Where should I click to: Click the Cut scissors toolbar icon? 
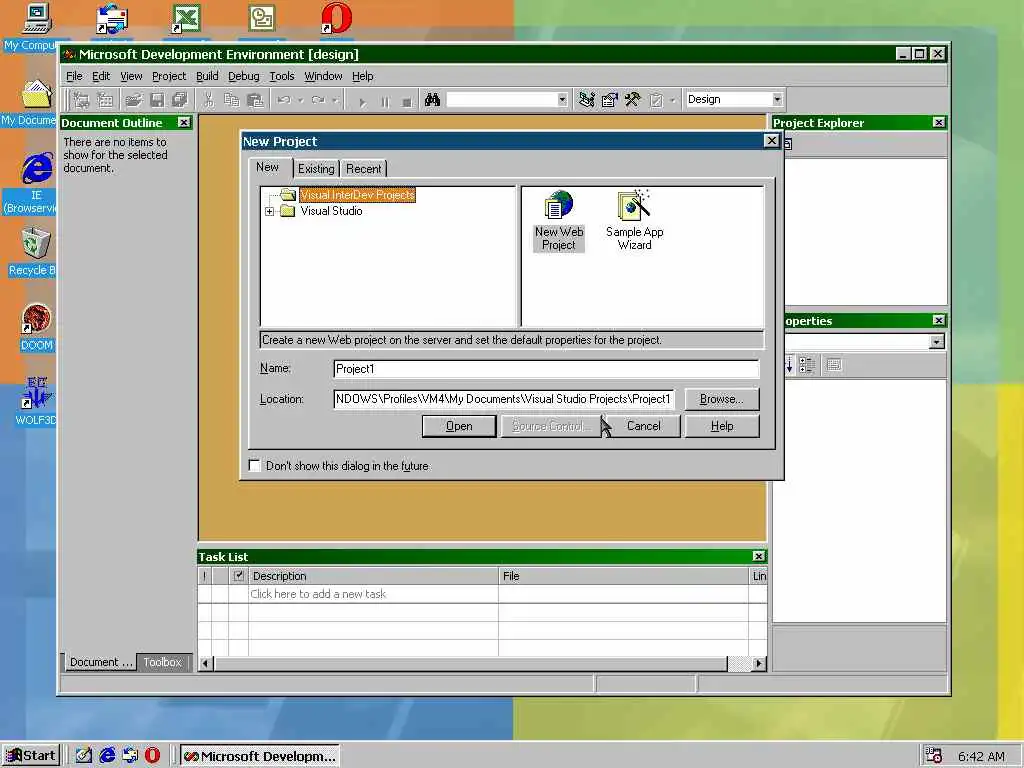coord(208,100)
